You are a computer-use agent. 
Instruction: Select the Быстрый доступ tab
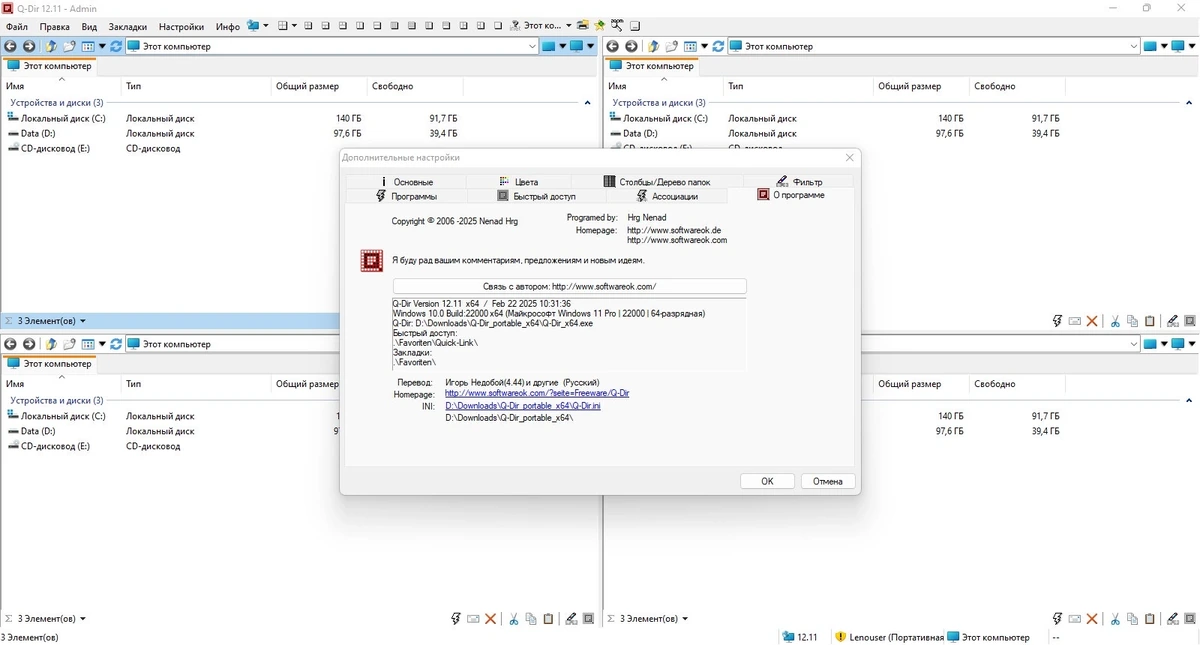(536, 196)
